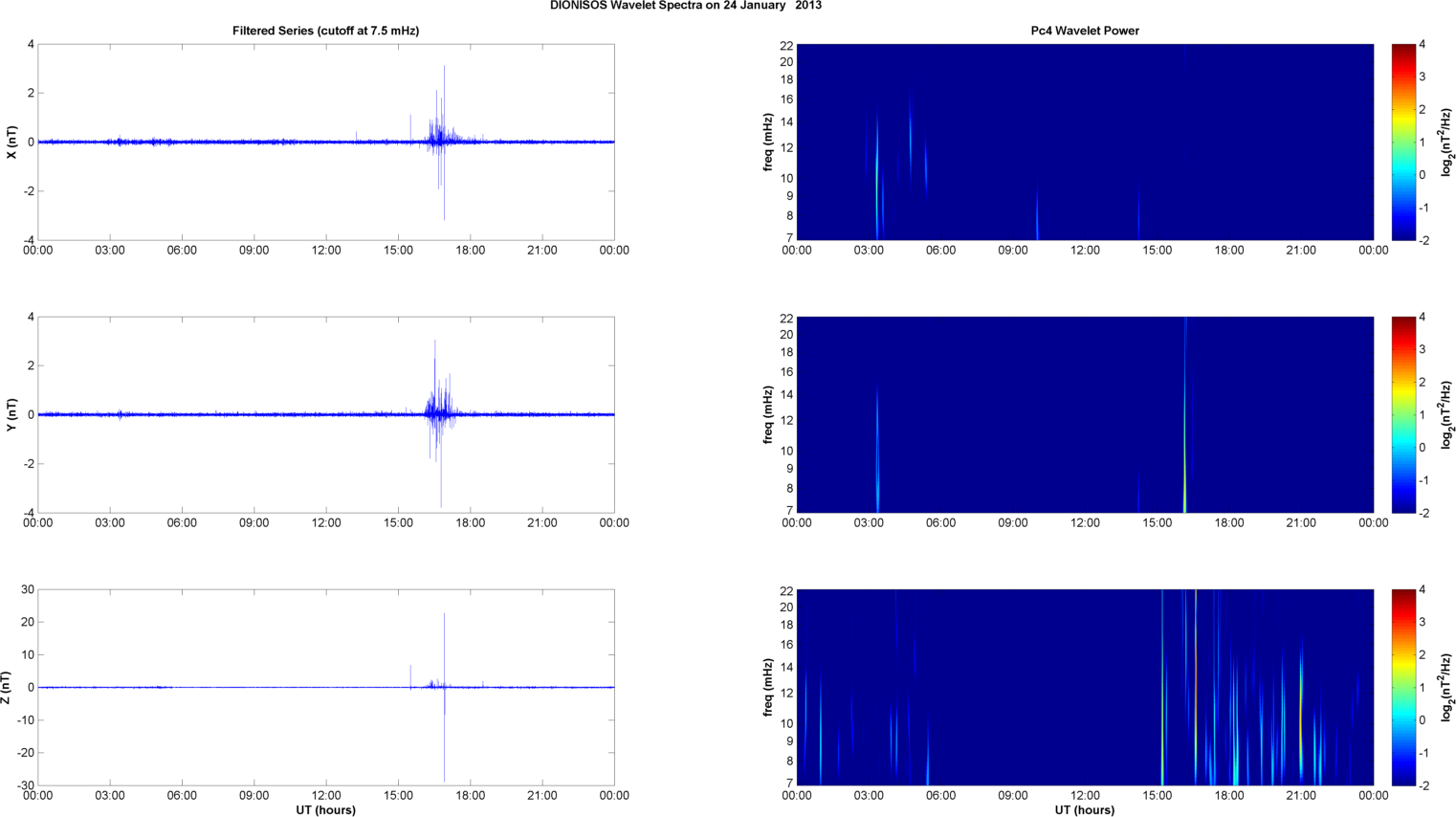The height and width of the screenshot is (817, 1456).
Task: Click the 'Z (nT)' axis label
Action: click(x=7, y=688)
